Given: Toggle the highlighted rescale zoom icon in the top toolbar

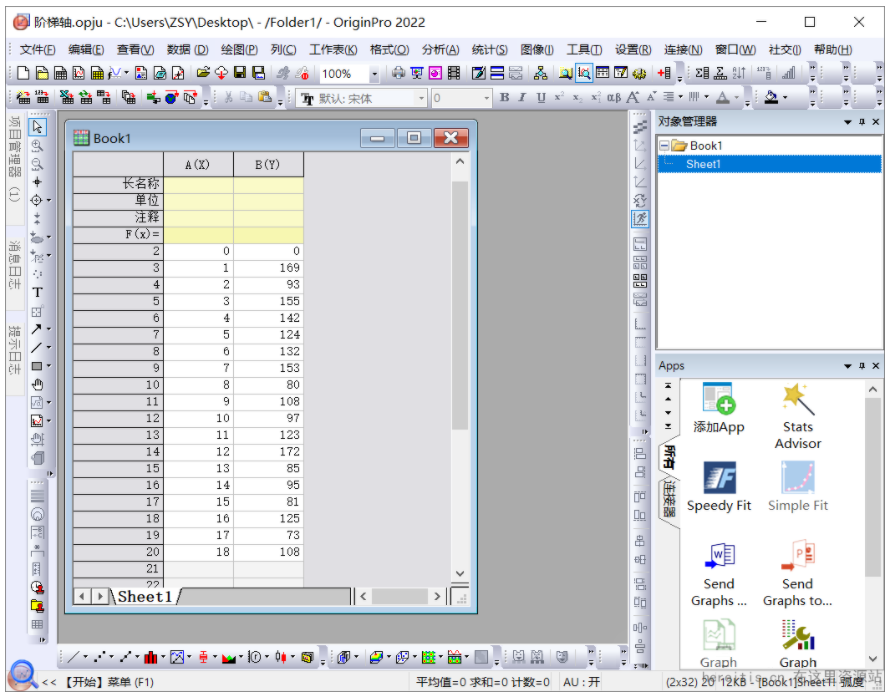Looking at the screenshot, I should click(x=584, y=73).
